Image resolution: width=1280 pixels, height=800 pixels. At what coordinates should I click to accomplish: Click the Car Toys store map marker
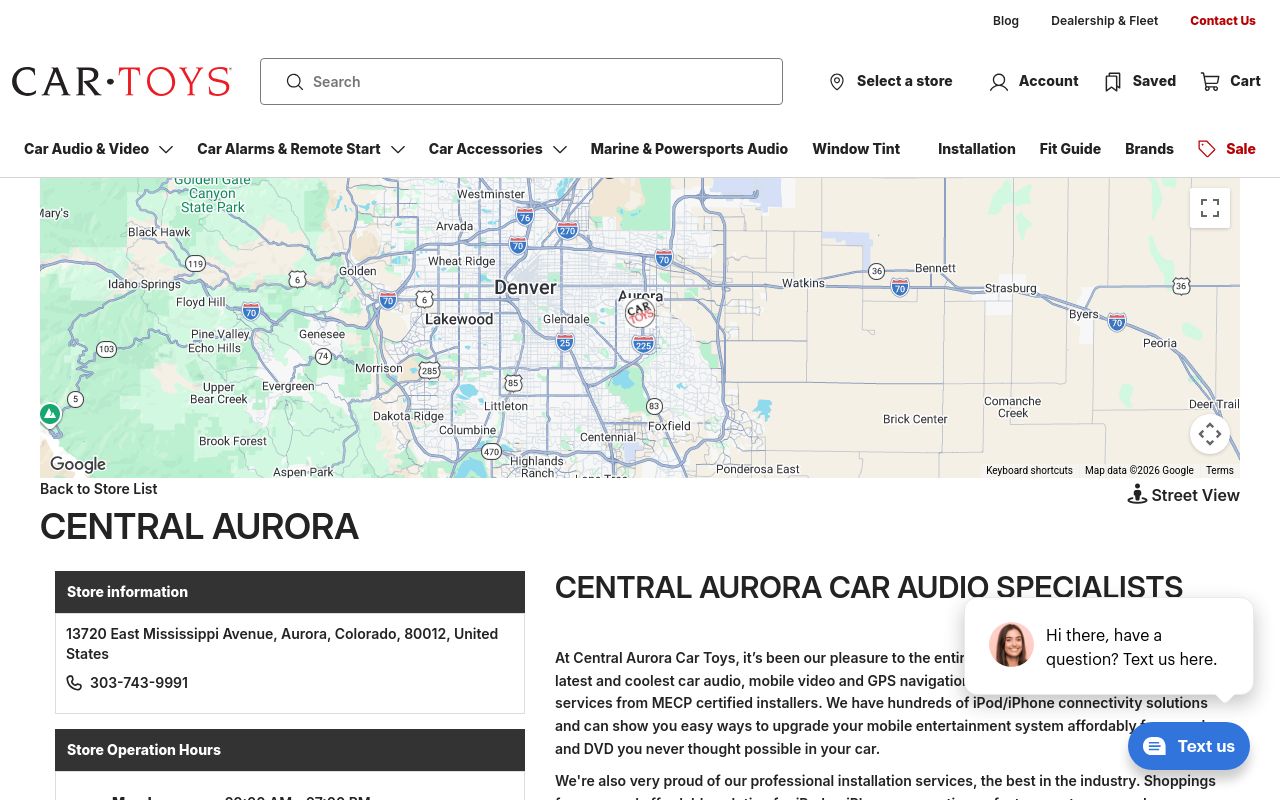(x=640, y=312)
